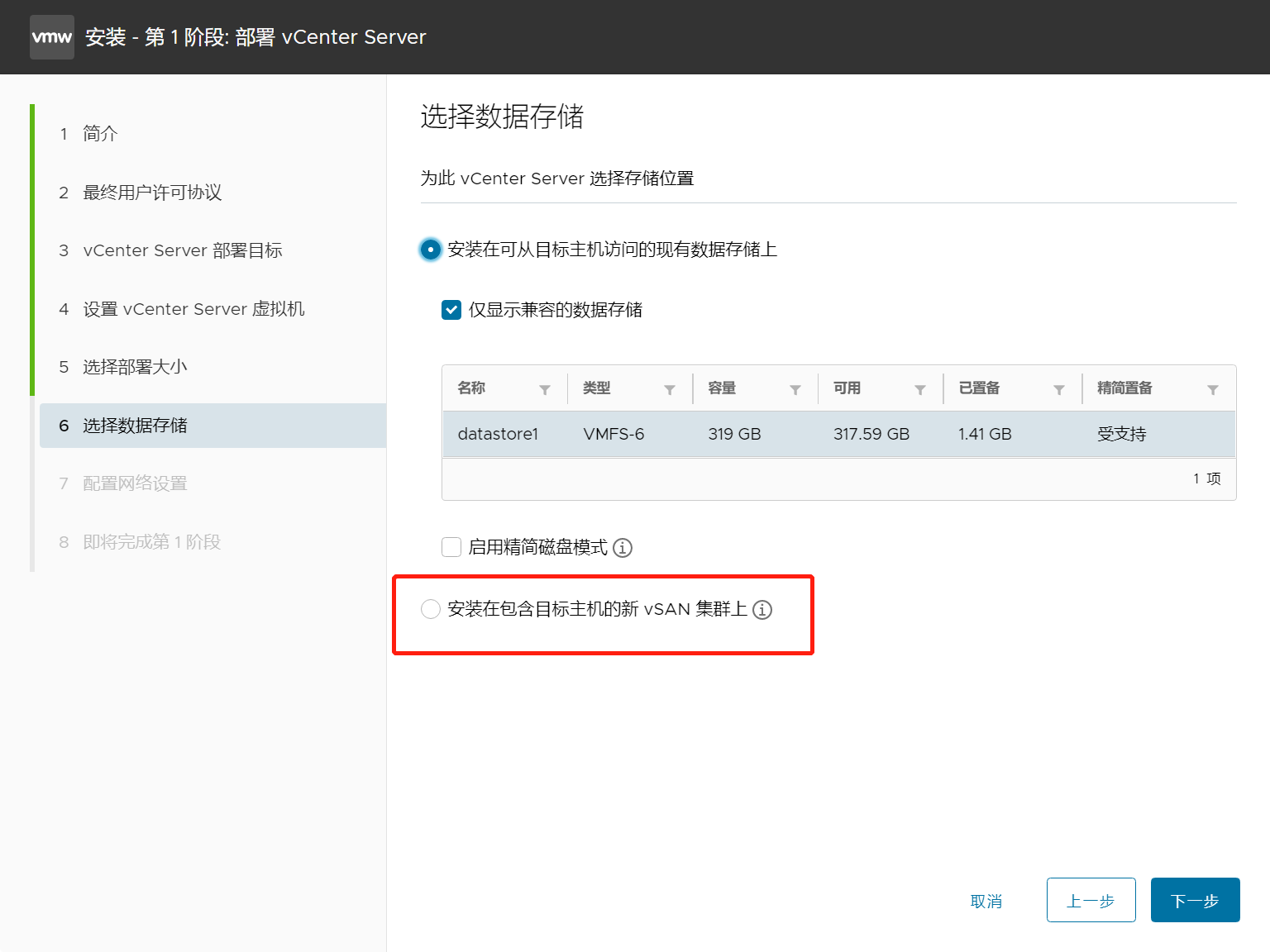Uncheck 仅显示兼容的数据存储 checkbox

[451, 310]
